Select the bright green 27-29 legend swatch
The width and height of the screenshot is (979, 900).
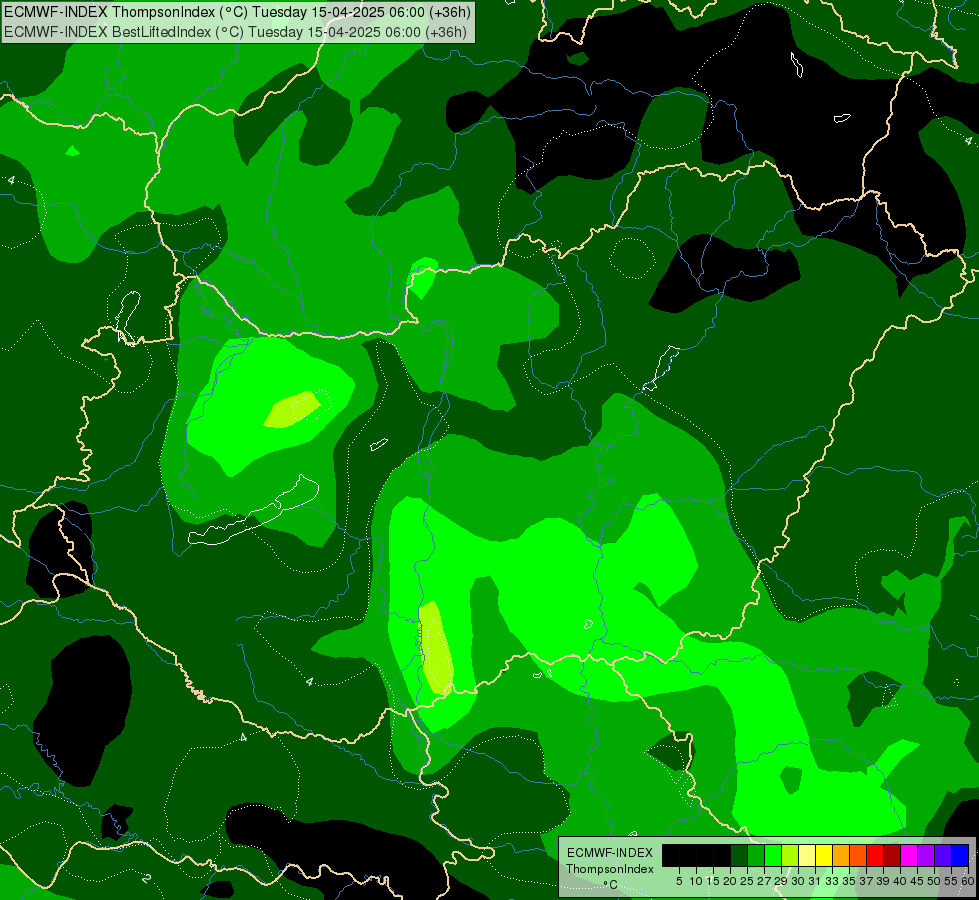coord(773,855)
